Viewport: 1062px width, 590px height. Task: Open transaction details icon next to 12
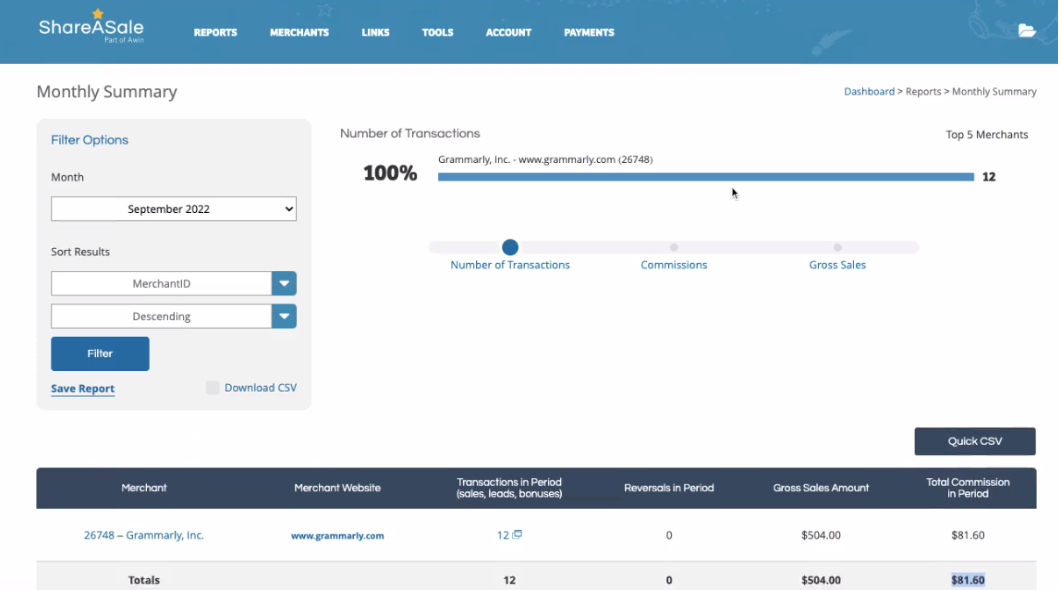(x=517, y=534)
